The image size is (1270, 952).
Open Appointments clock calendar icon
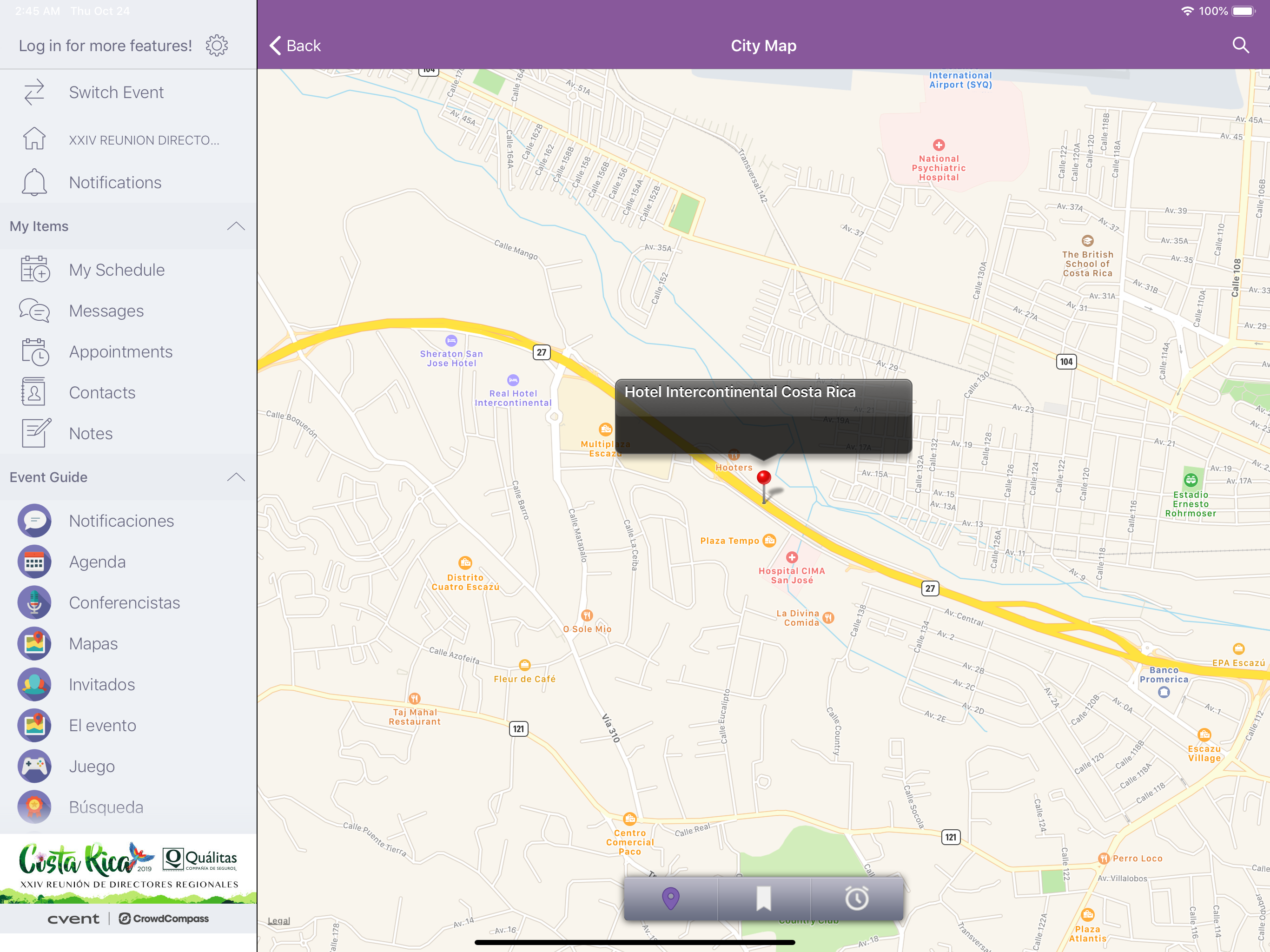(35, 351)
